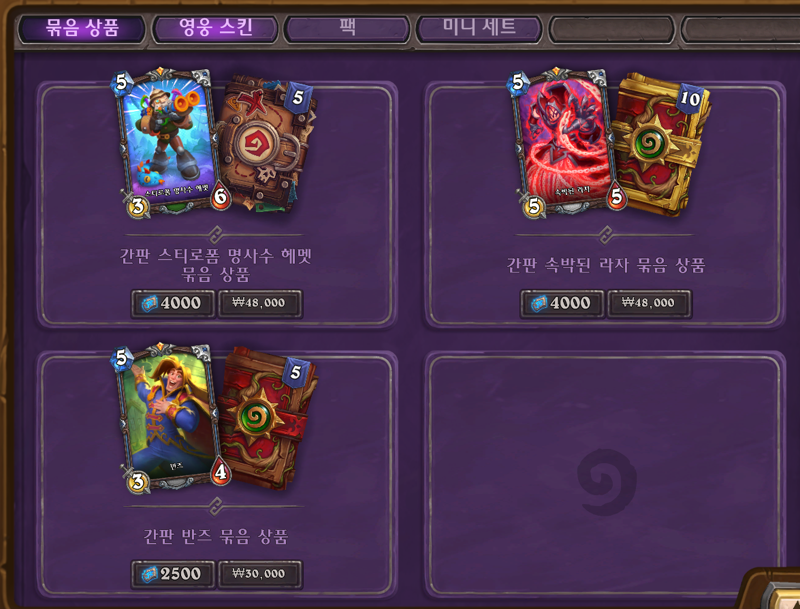
Task: Purchase 반즈 bundle for ₩30,000
Action: pyautogui.click(x=260, y=575)
